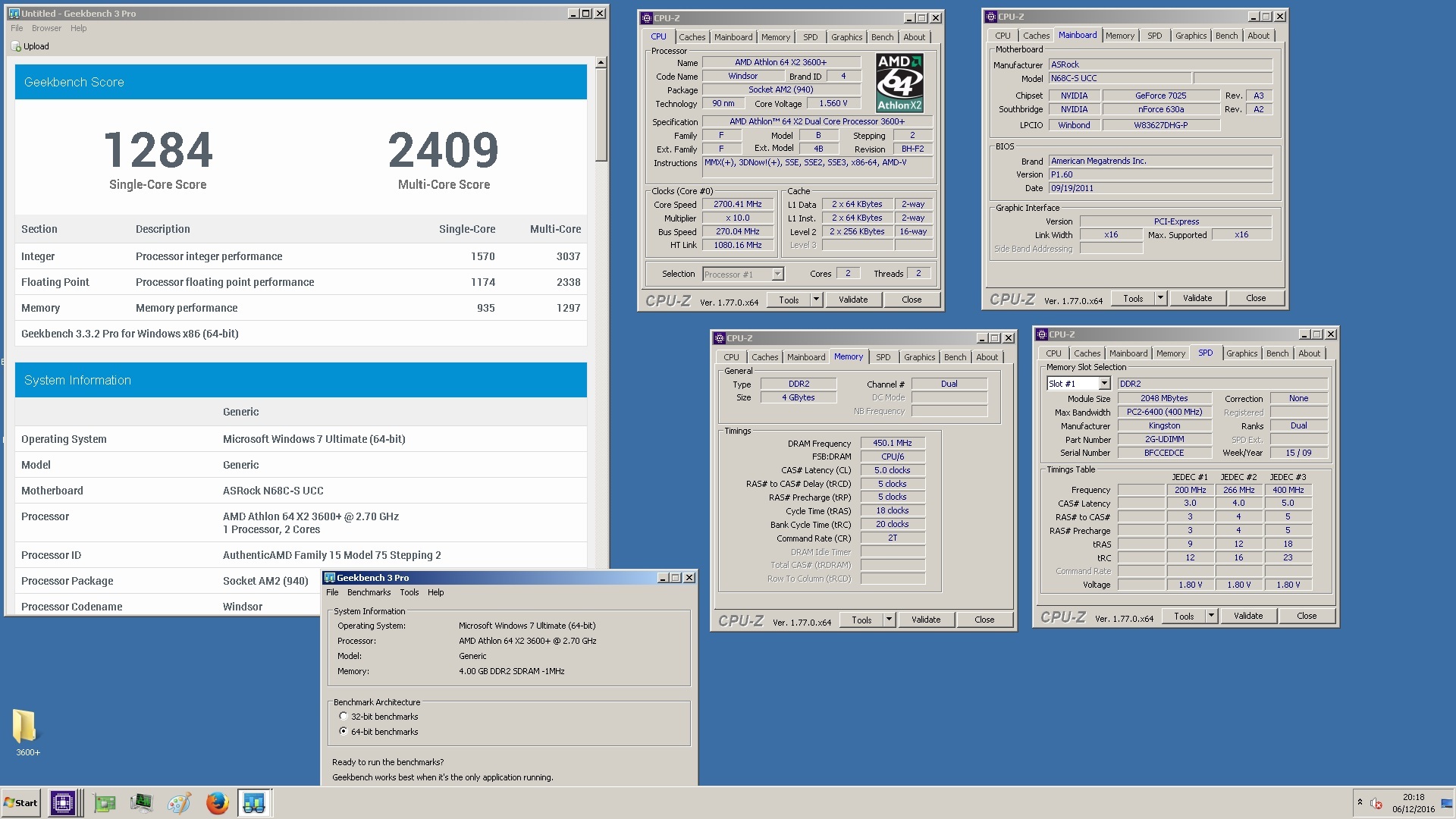
Task: Click the CPU-Z Memory window title icon
Action: pyautogui.click(x=720, y=338)
